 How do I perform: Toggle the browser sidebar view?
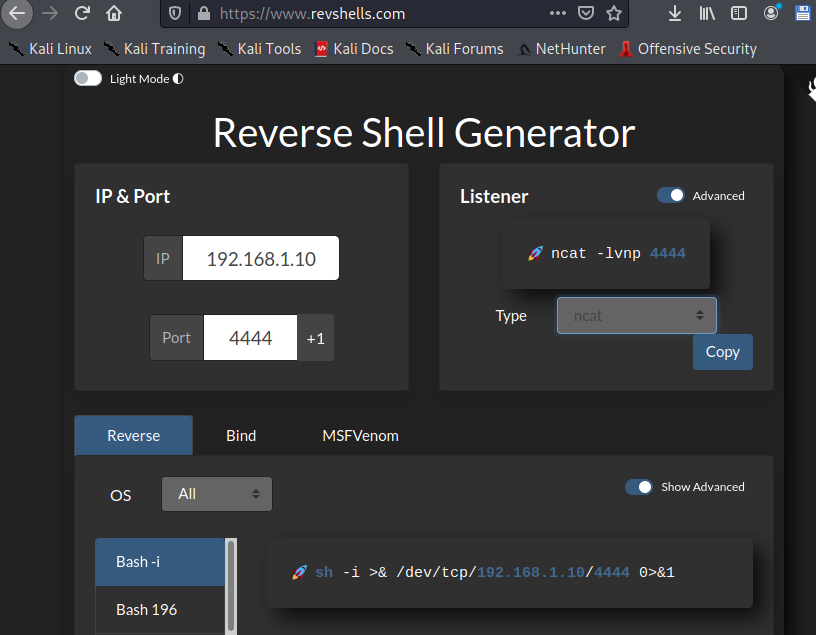click(738, 13)
